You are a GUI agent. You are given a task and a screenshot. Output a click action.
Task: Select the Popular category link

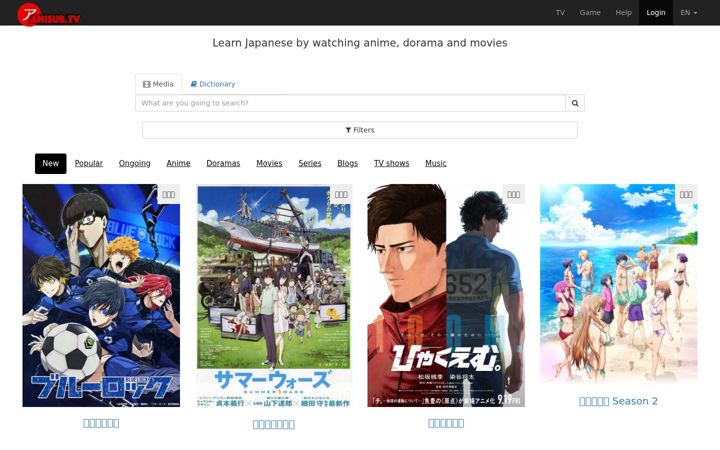coord(89,163)
